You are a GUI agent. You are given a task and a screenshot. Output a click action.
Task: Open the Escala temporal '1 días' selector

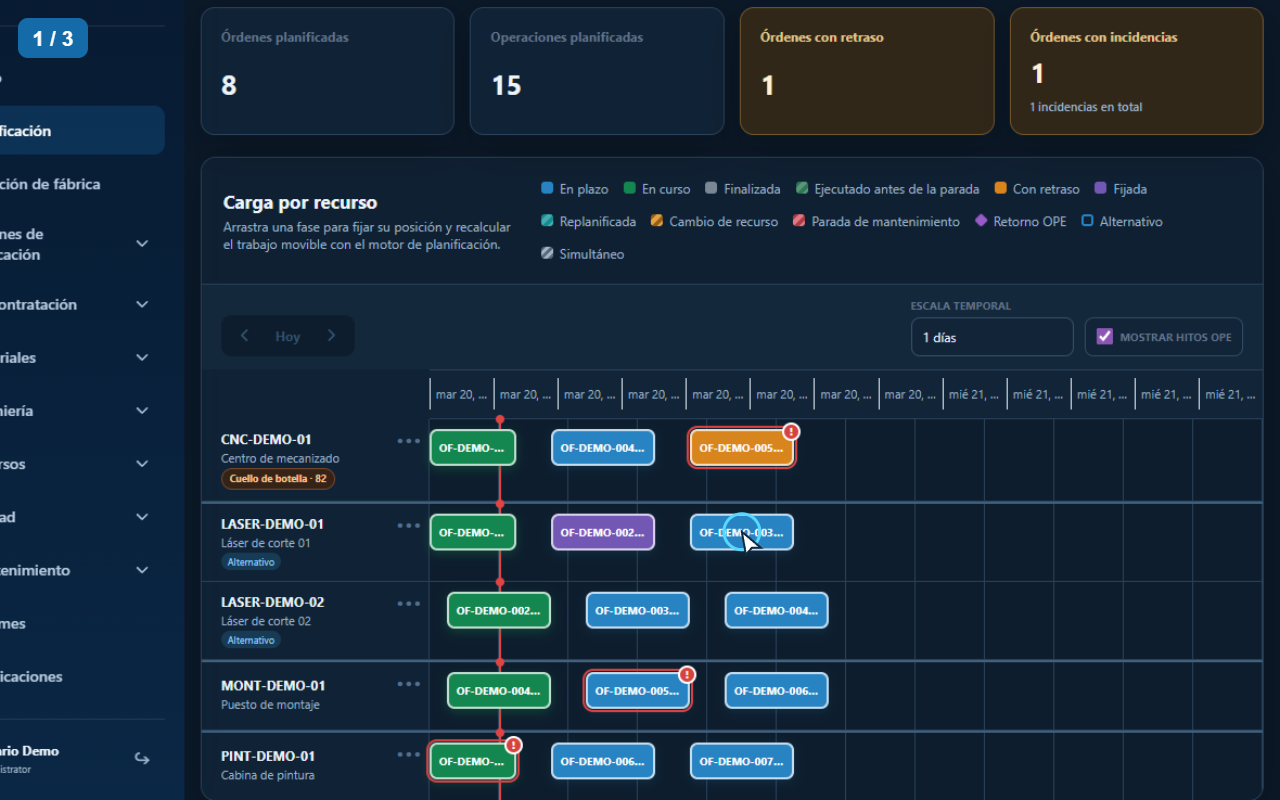pos(992,337)
